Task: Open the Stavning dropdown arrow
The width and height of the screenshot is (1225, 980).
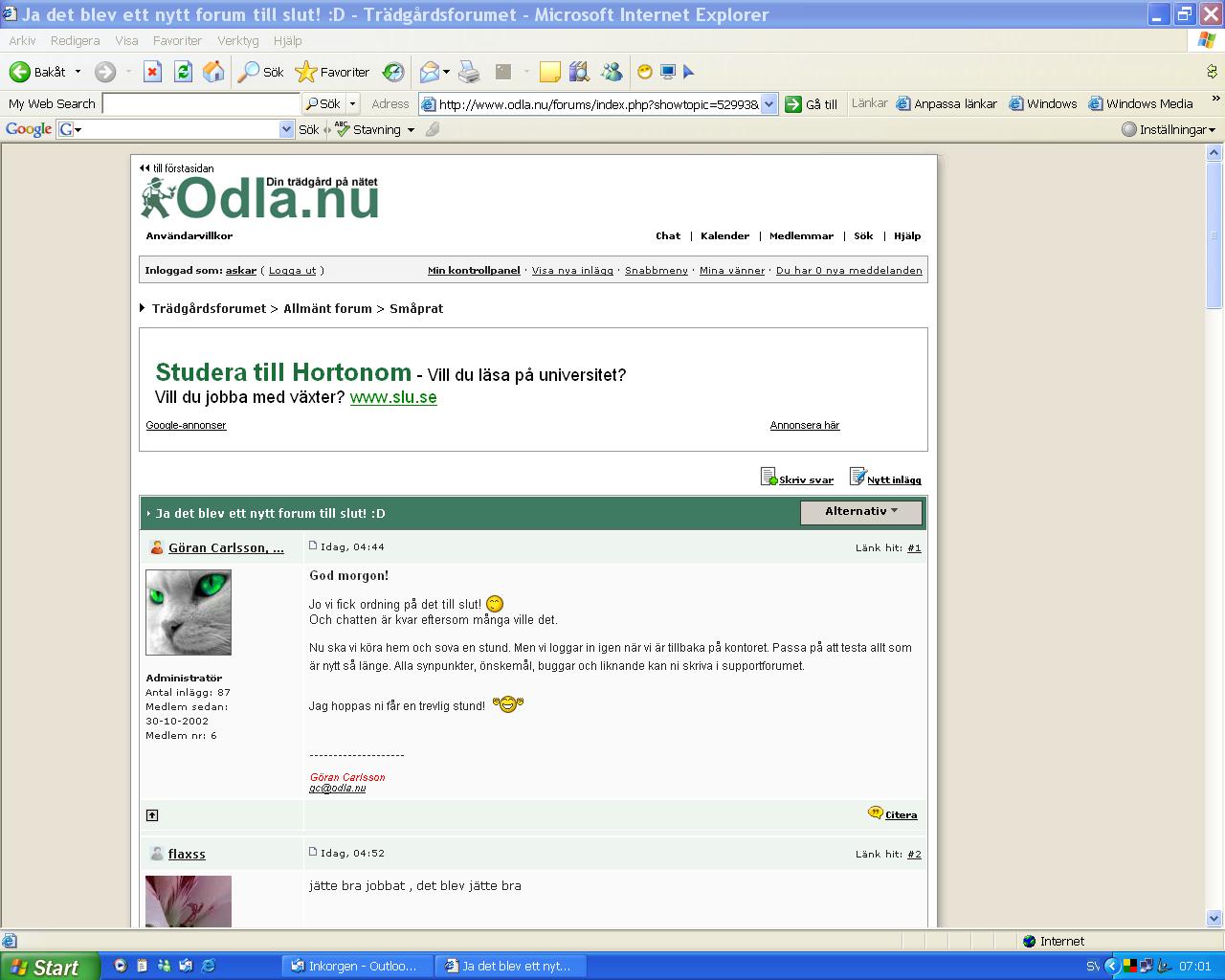Action: (x=411, y=130)
